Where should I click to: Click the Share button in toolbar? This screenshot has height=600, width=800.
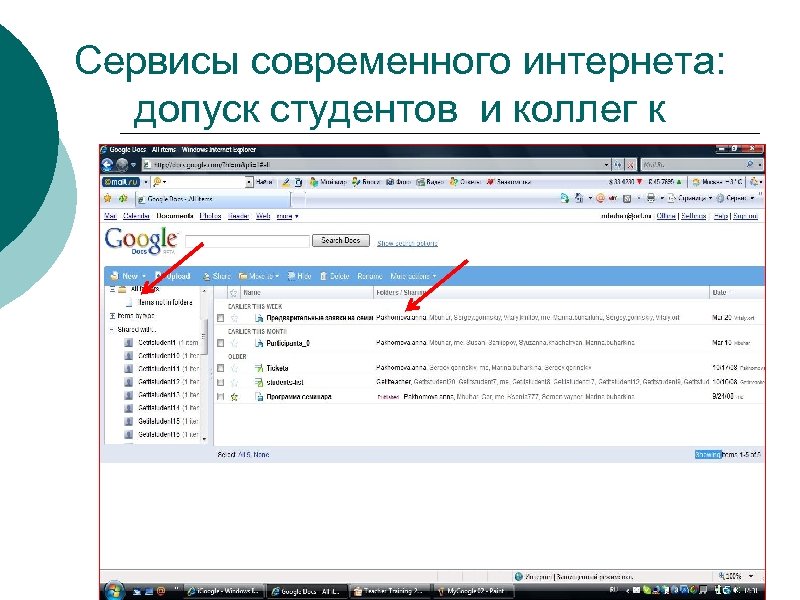pyautogui.click(x=217, y=276)
